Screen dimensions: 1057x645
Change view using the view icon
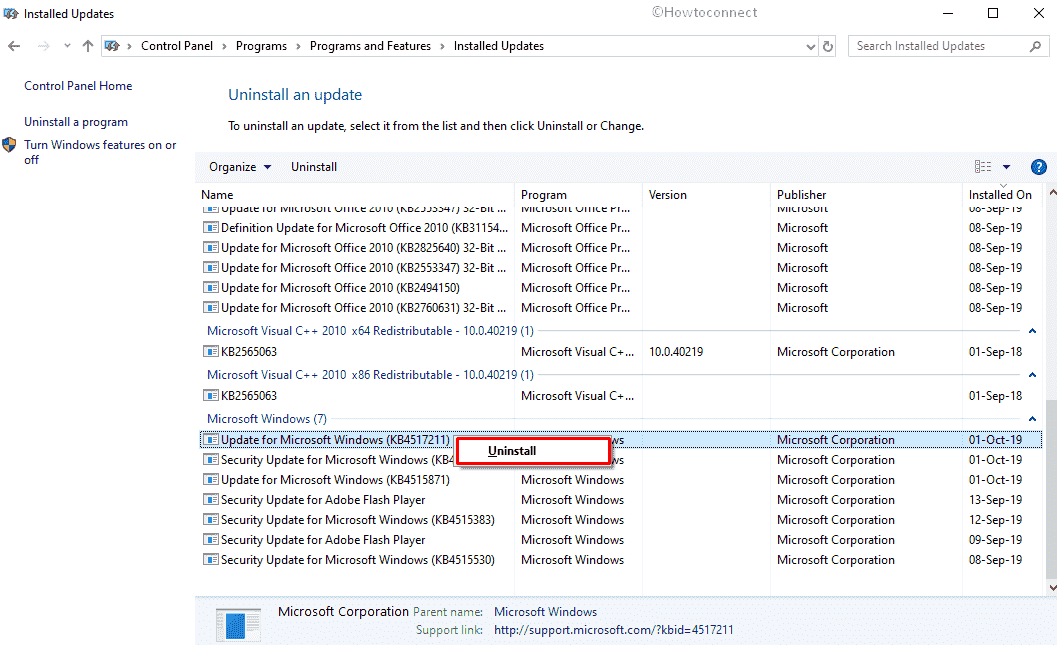(983, 166)
